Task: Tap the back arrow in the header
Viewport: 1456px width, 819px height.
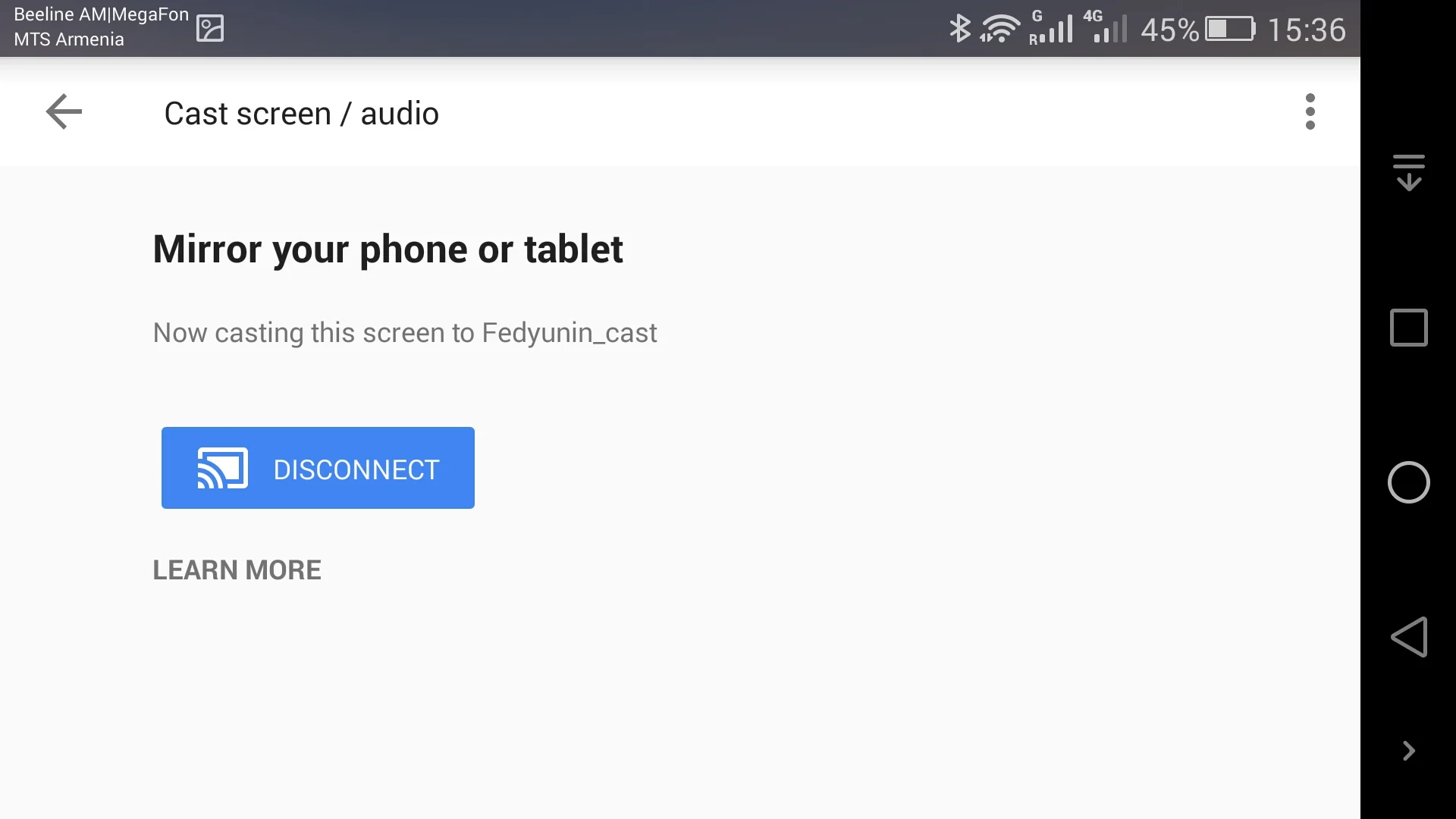Action: (64, 112)
